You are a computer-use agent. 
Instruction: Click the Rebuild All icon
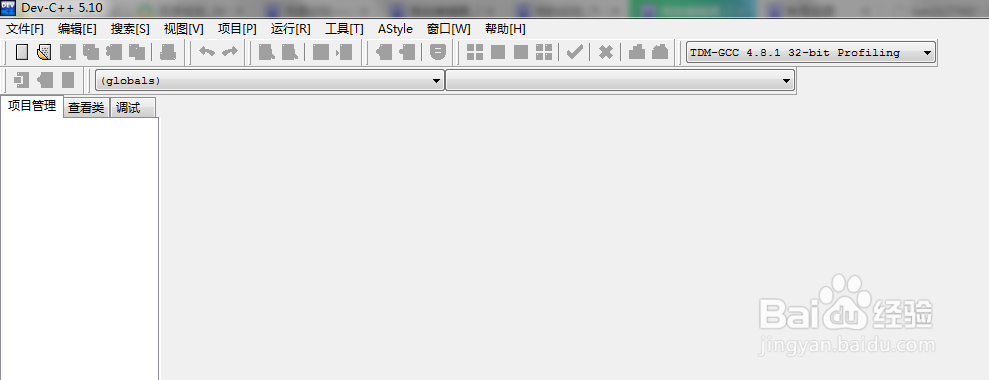tap(544, 52)
